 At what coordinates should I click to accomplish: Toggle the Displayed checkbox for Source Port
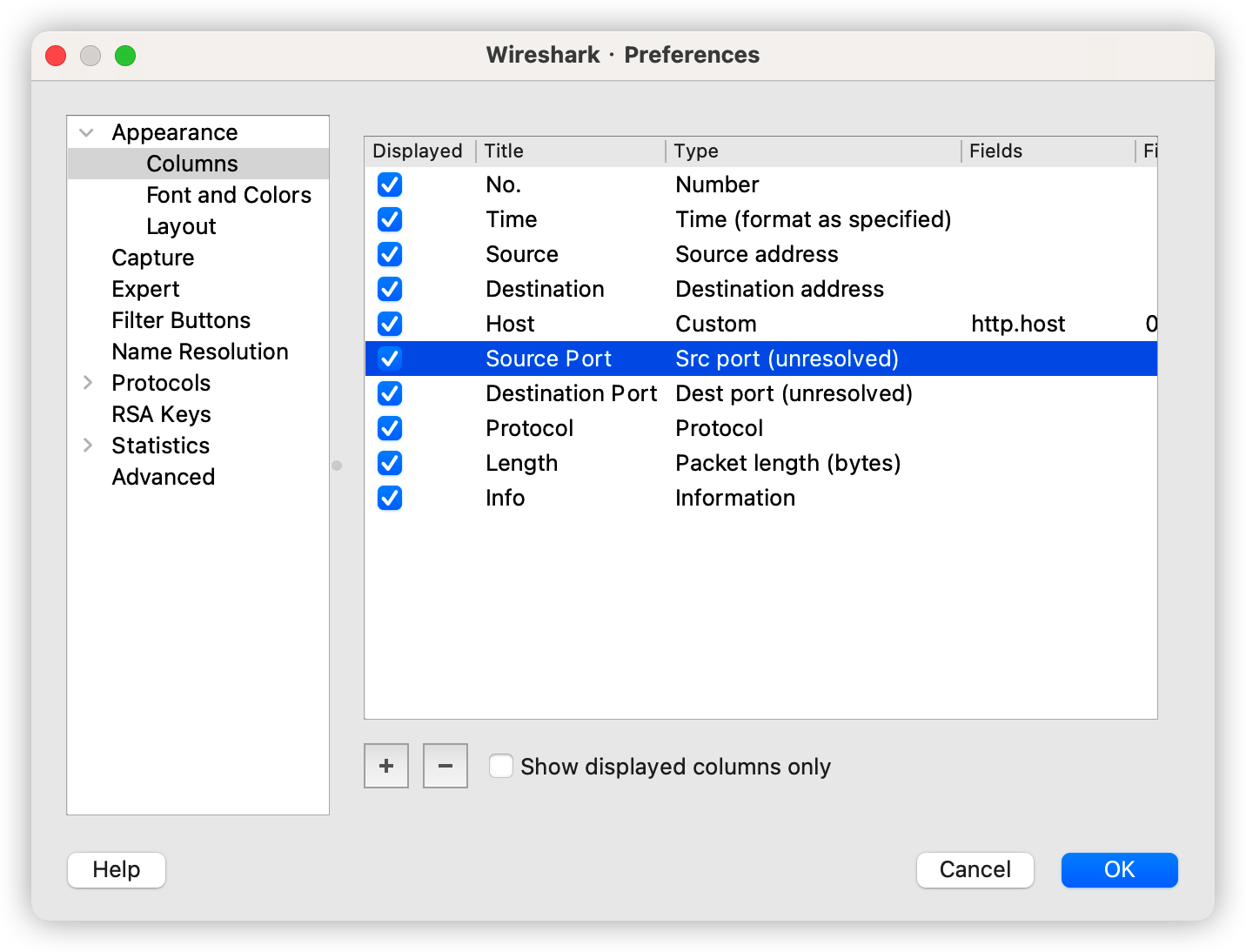[x=390, y=359]
